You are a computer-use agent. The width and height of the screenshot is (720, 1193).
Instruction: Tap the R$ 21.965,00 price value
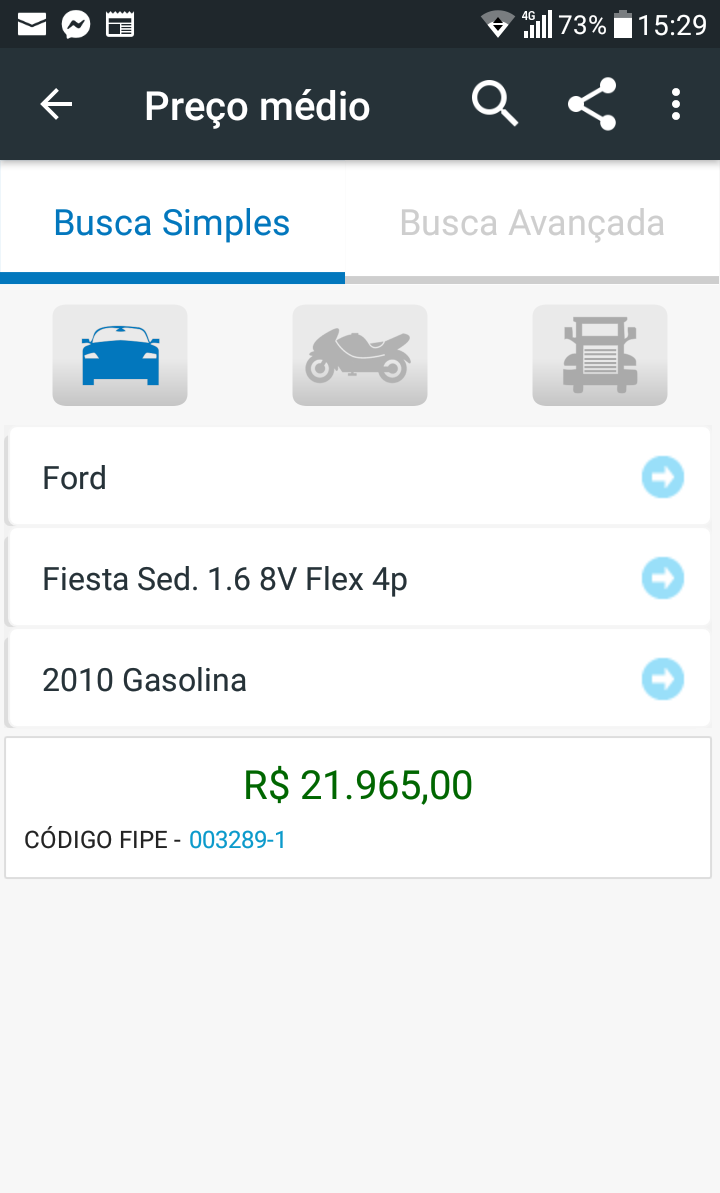(x=358, y=785)
